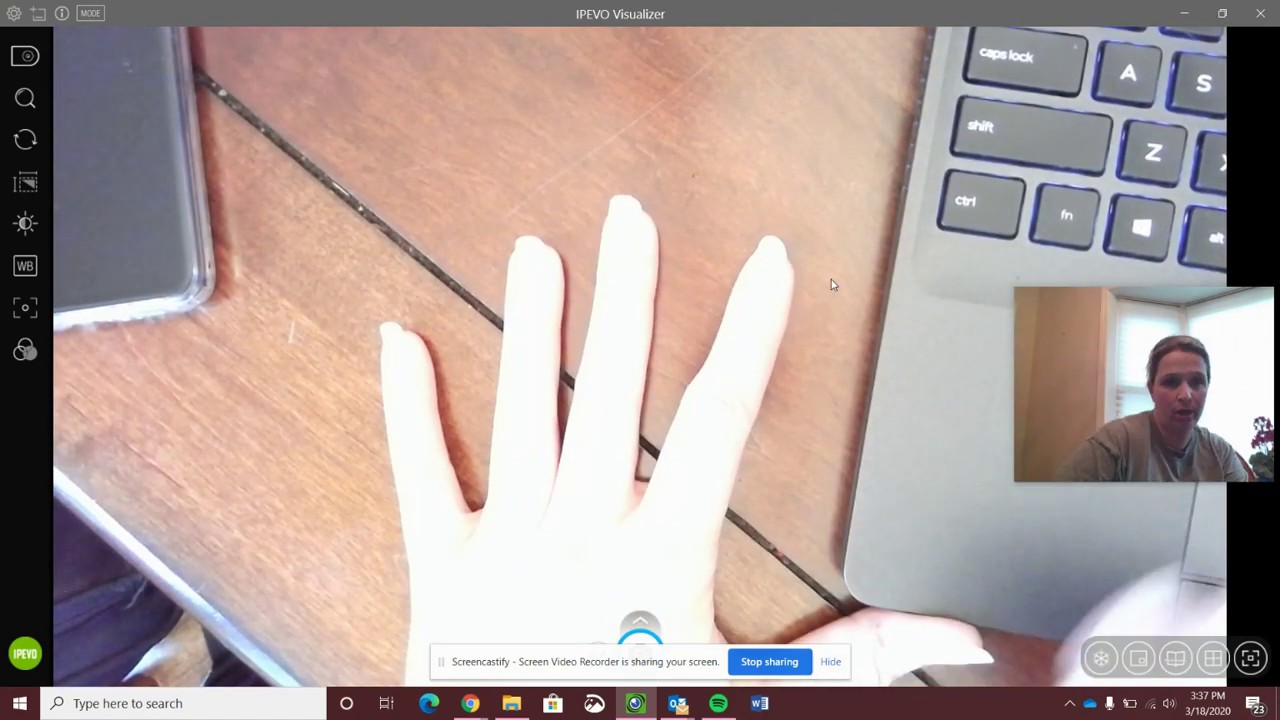Viewport: 1280px width, 720px height.
Task: Click the webcam picture-in-picture thumbnail
Action: point(1143,384)
